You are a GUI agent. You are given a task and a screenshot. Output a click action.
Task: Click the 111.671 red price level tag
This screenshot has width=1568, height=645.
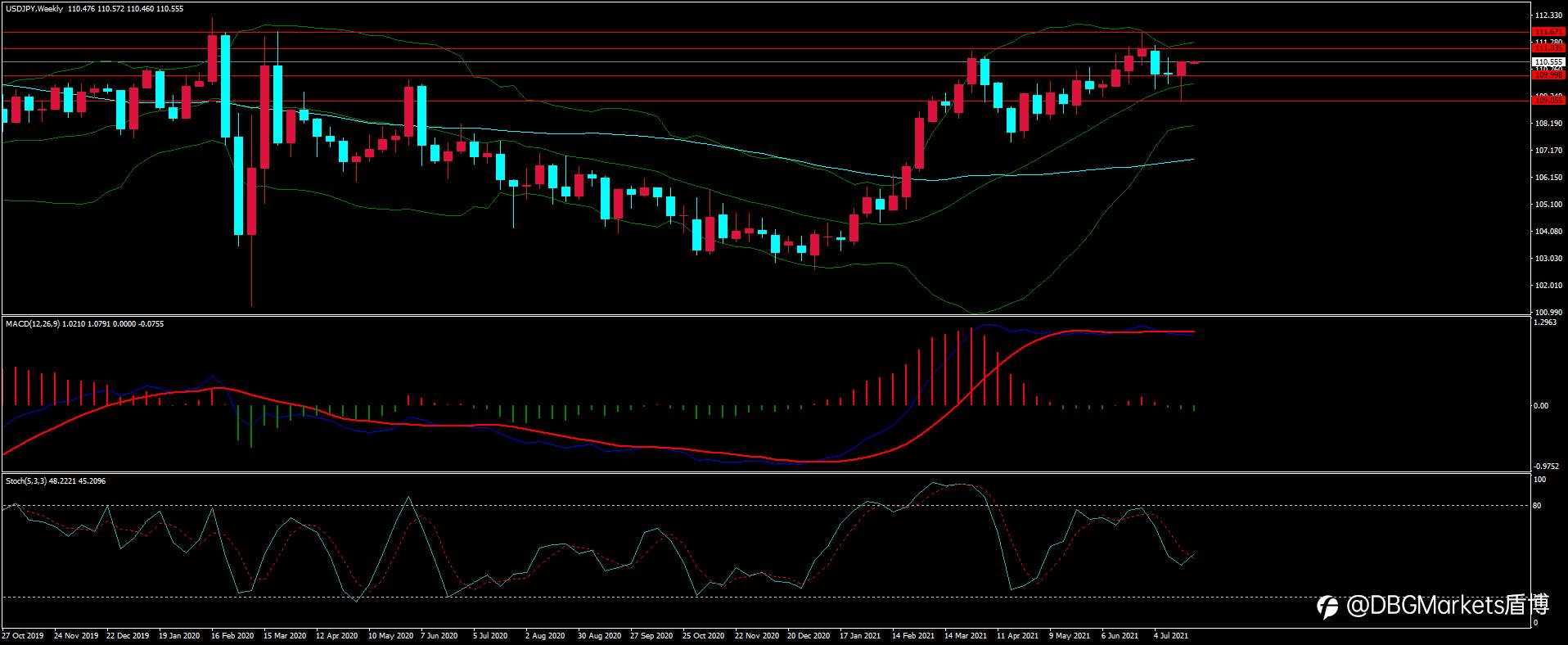point(1548,32)
